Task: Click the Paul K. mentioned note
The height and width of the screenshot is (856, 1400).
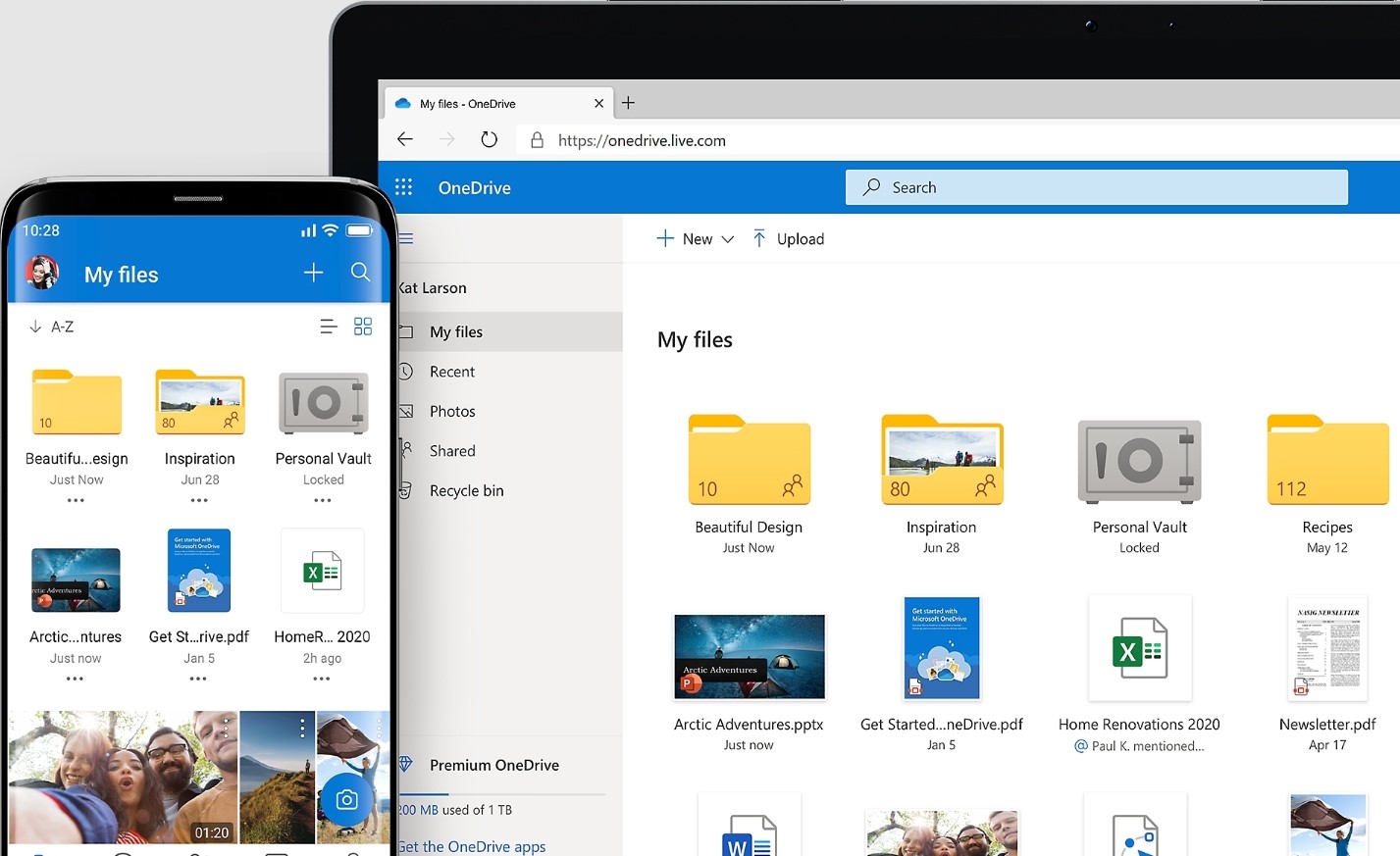Action: coord(1139,746)
